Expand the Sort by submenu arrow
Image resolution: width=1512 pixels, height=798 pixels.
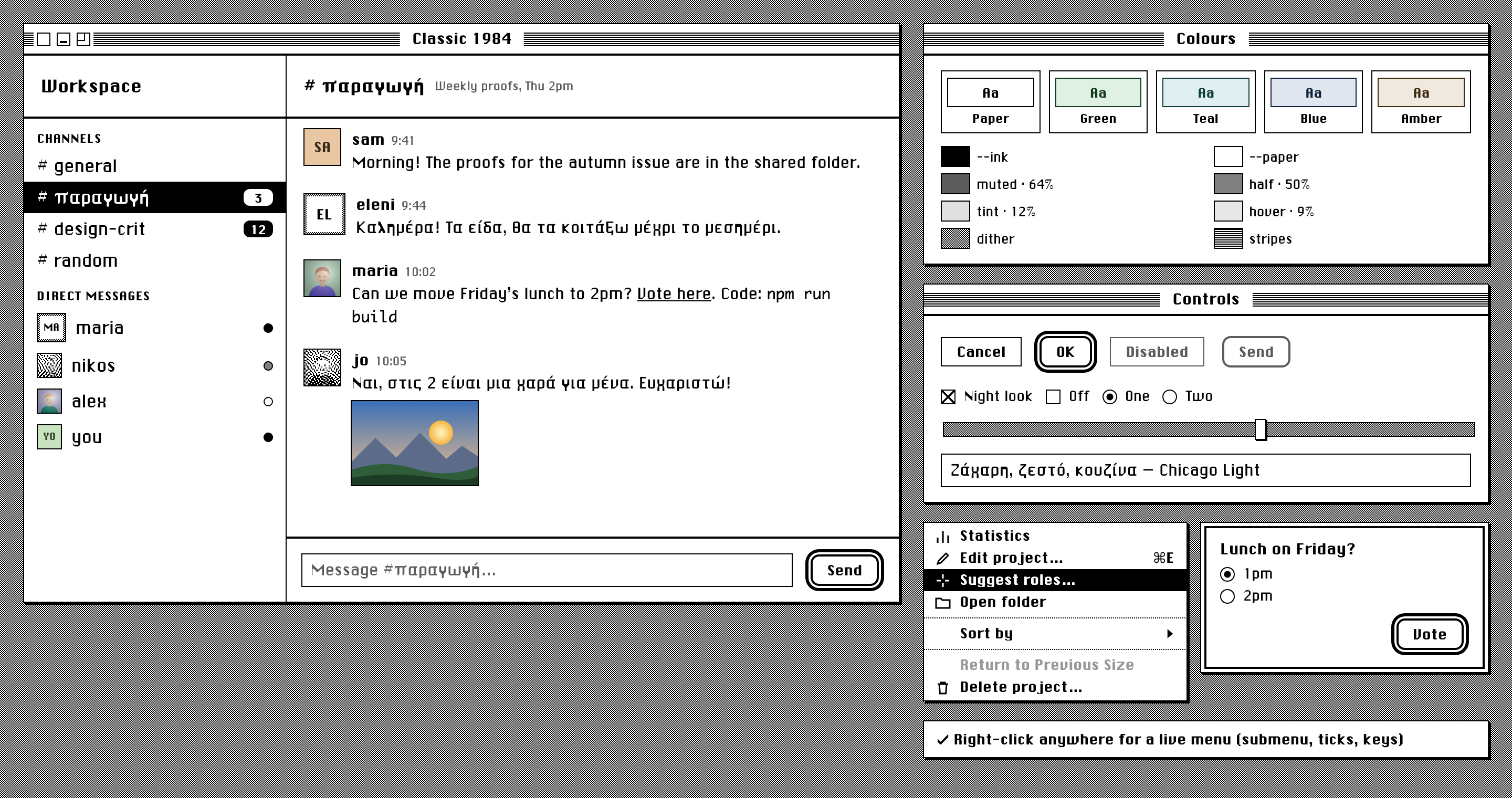(1170, 634)
